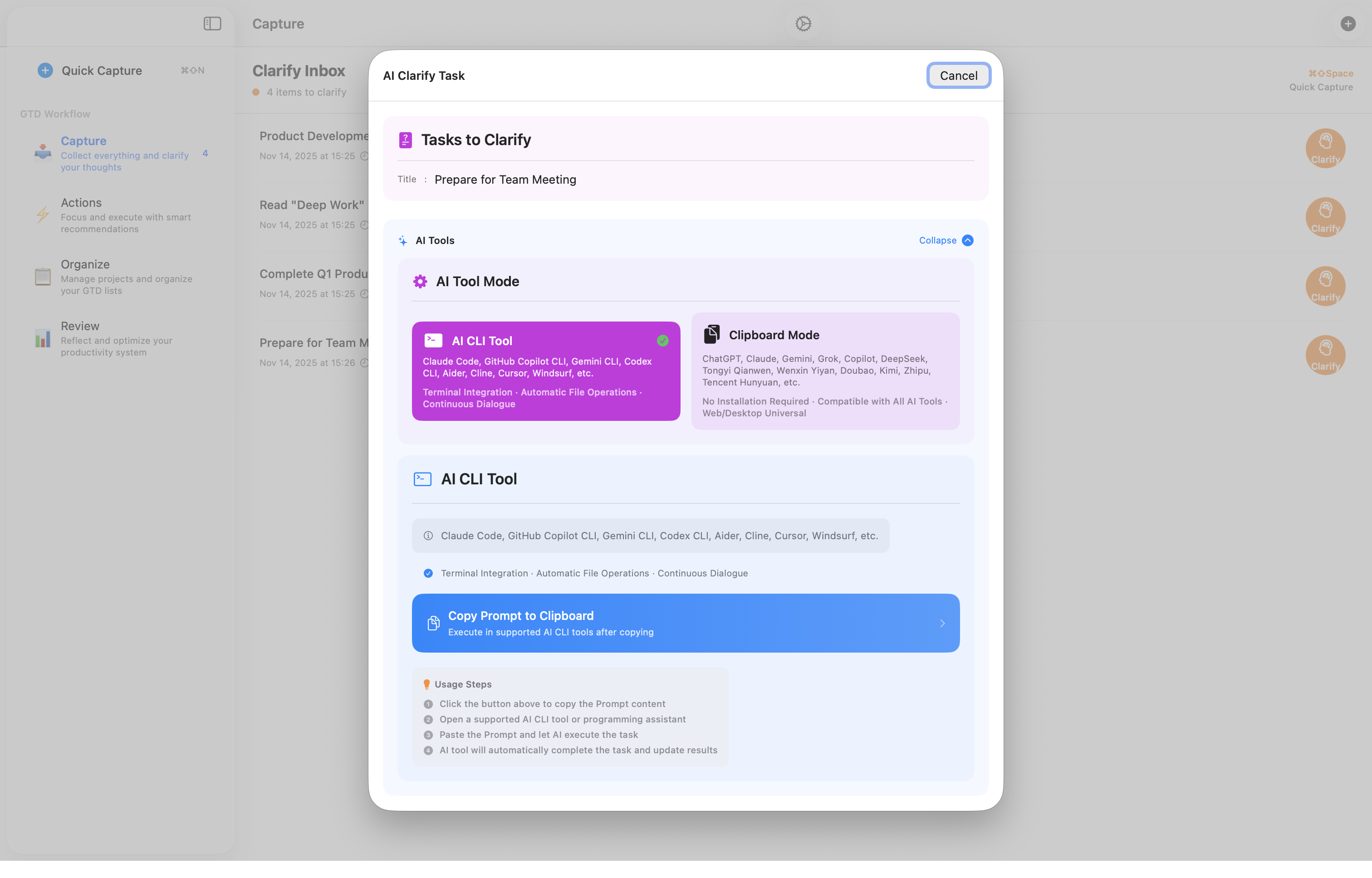The height and width of the screenshot is (878, 1372).
Task: Click the AI Tools sparkle icon
Action: pos(402,240)
